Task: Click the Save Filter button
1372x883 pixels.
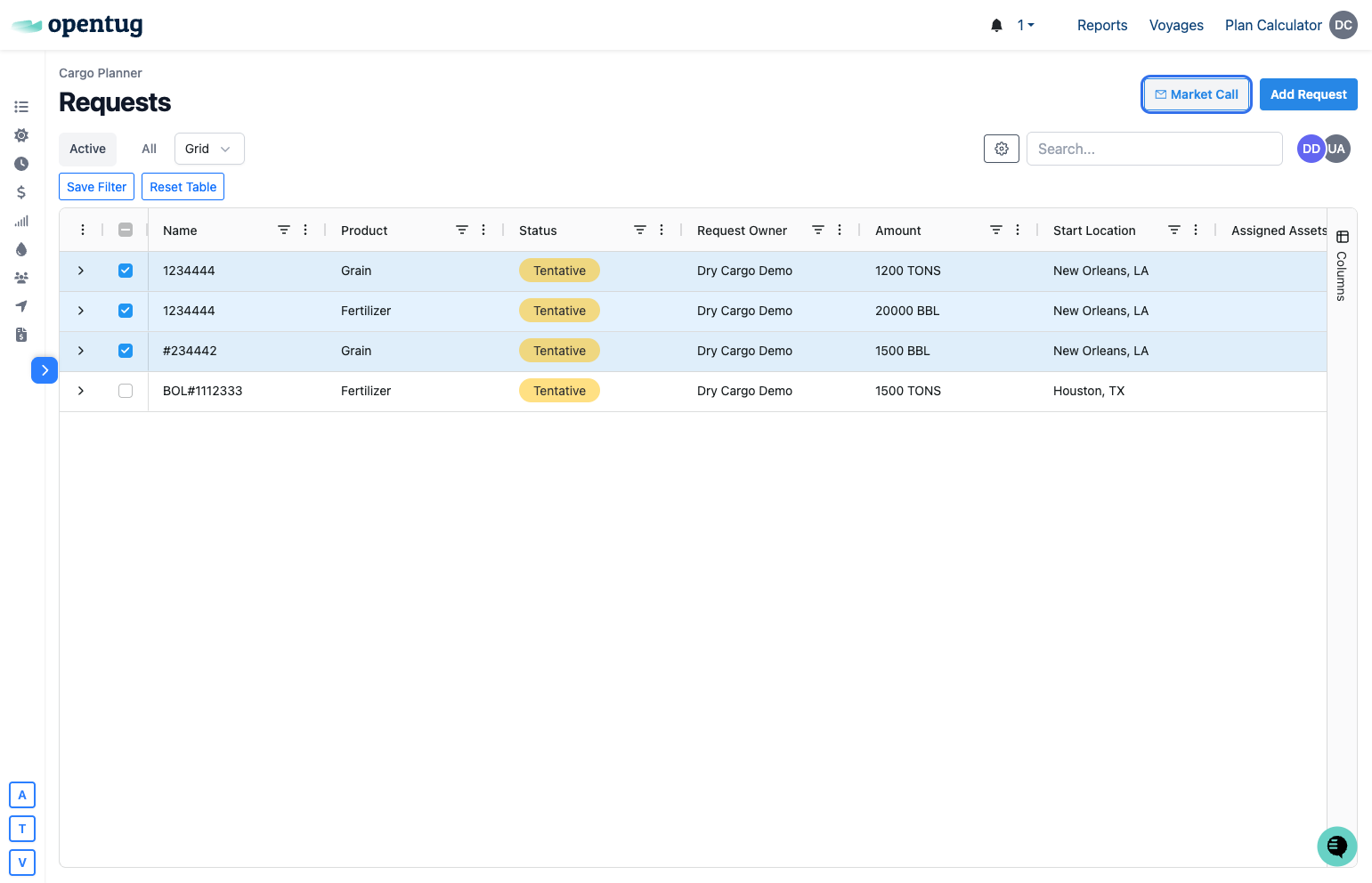Action: 96,187
